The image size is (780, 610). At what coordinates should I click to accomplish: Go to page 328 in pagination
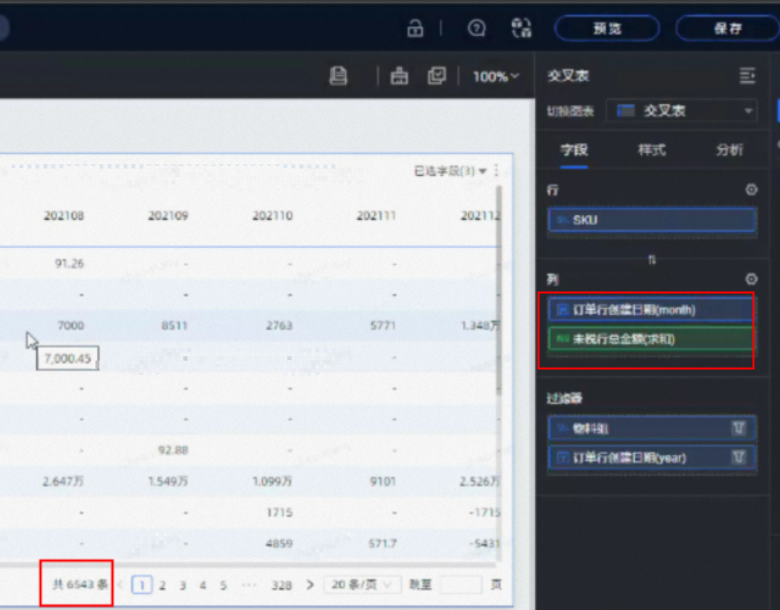pyautogui.click(x=281, y=585)
